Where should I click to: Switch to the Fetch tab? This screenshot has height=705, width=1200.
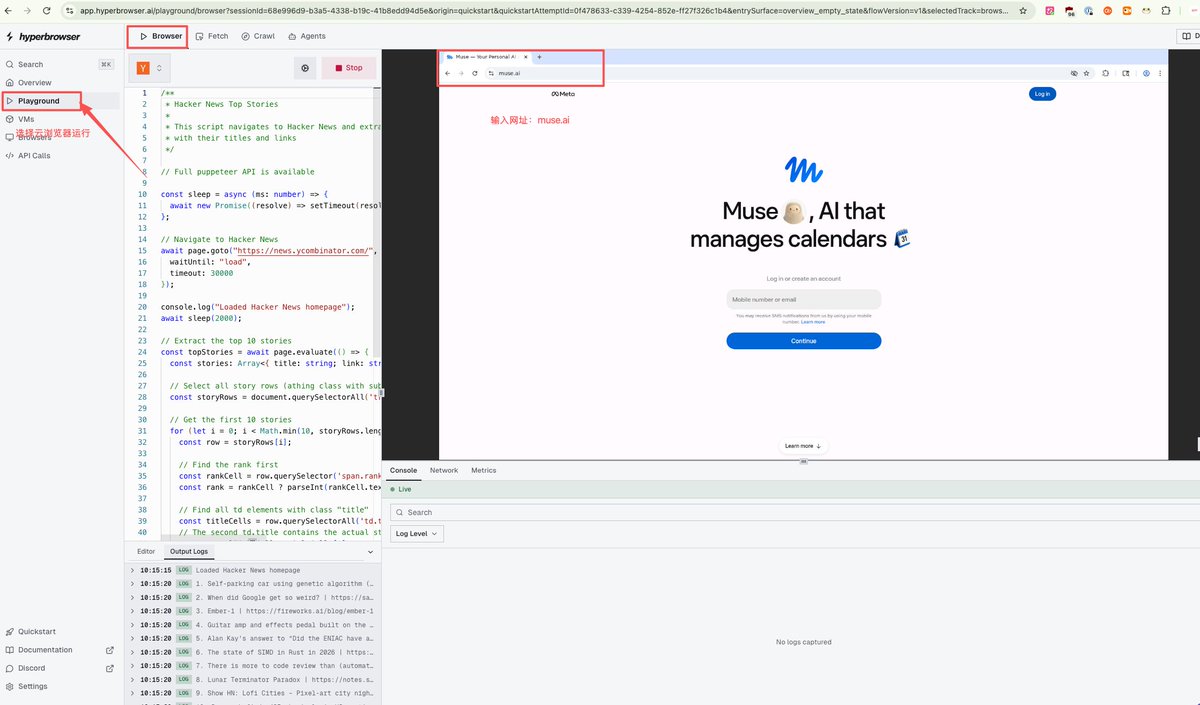(212, 36)
